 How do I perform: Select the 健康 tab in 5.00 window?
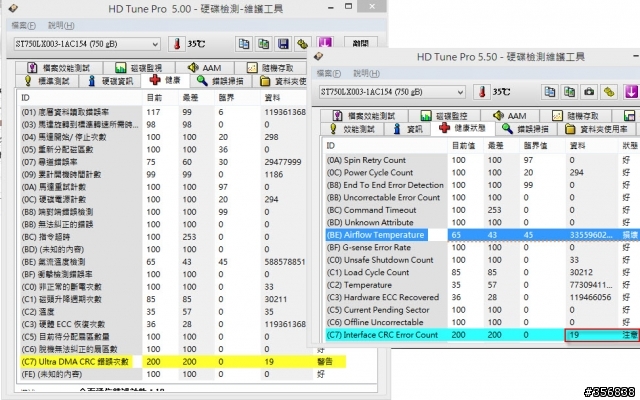coord(165,80)
